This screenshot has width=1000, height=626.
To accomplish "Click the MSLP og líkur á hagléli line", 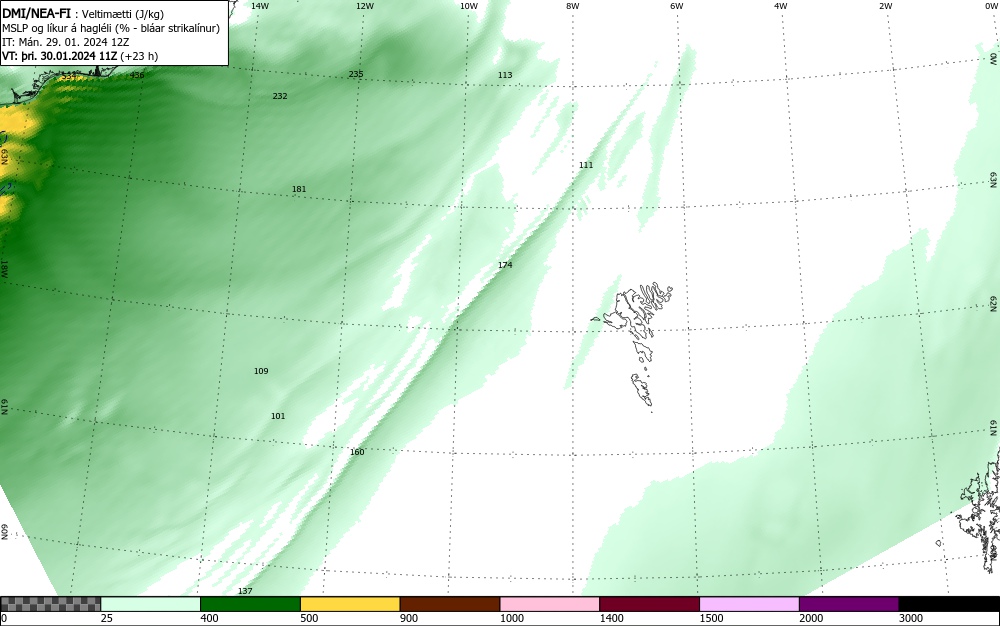I will click(x=111, y=28).
